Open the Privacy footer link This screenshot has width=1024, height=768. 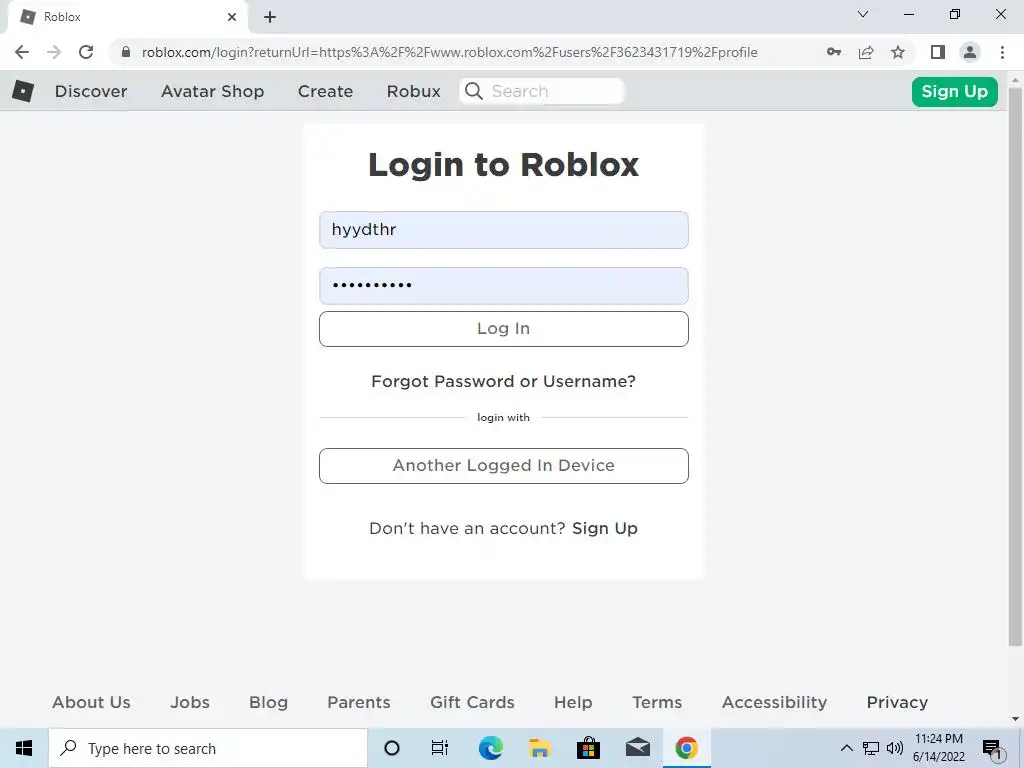tap(897, 702)
